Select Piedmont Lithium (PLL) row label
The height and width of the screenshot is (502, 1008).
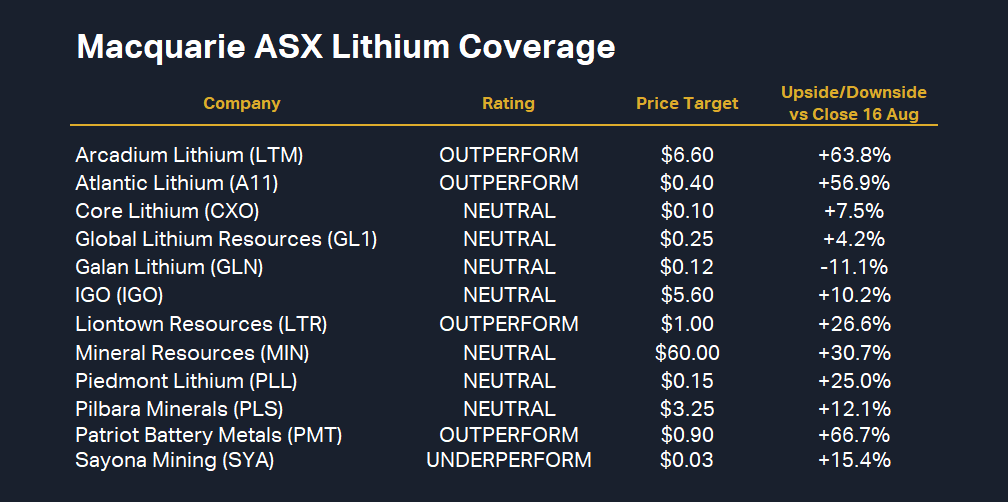coord(186,381)
